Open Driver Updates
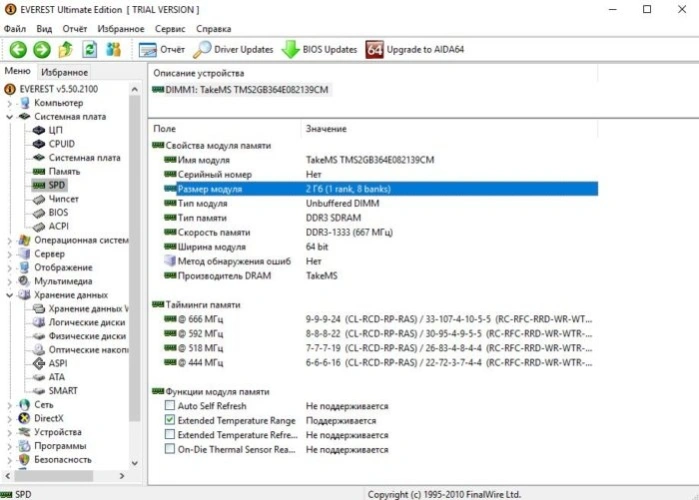This screenshot has width=699, height=500. tap(233, 49)
